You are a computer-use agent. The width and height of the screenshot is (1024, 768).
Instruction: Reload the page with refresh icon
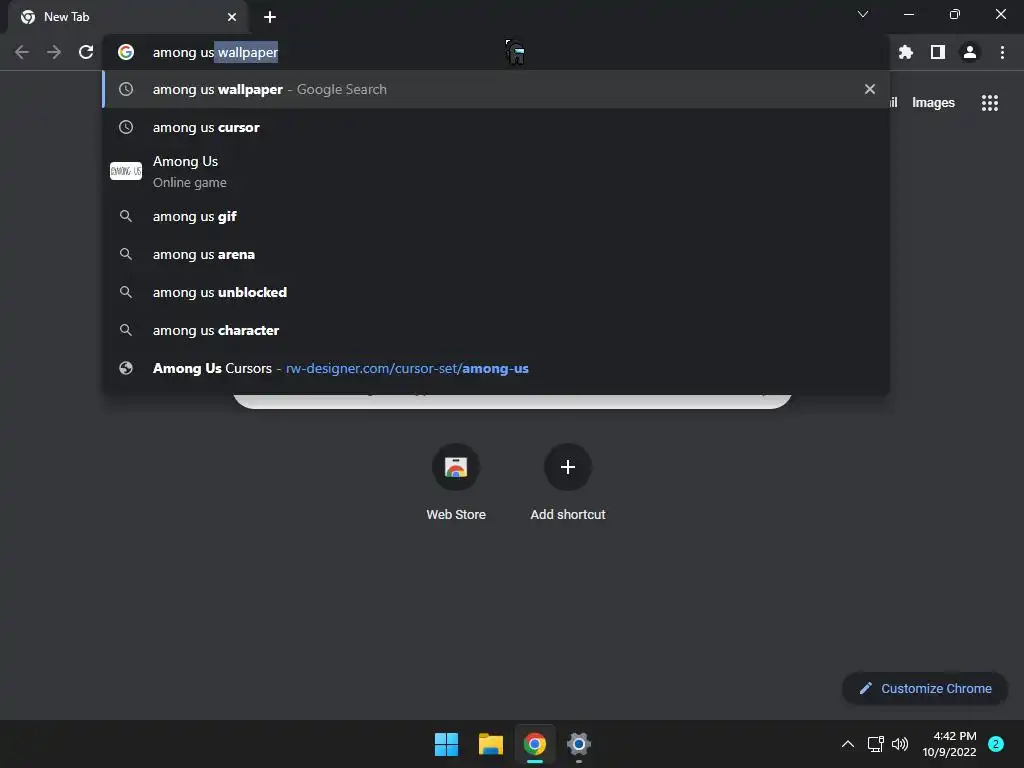86,52
